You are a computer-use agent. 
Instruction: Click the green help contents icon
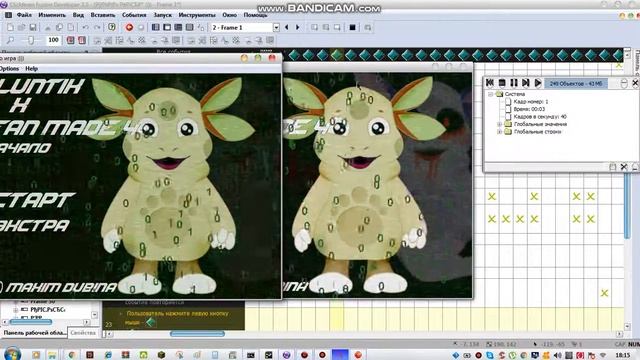(x=112, y=27)
